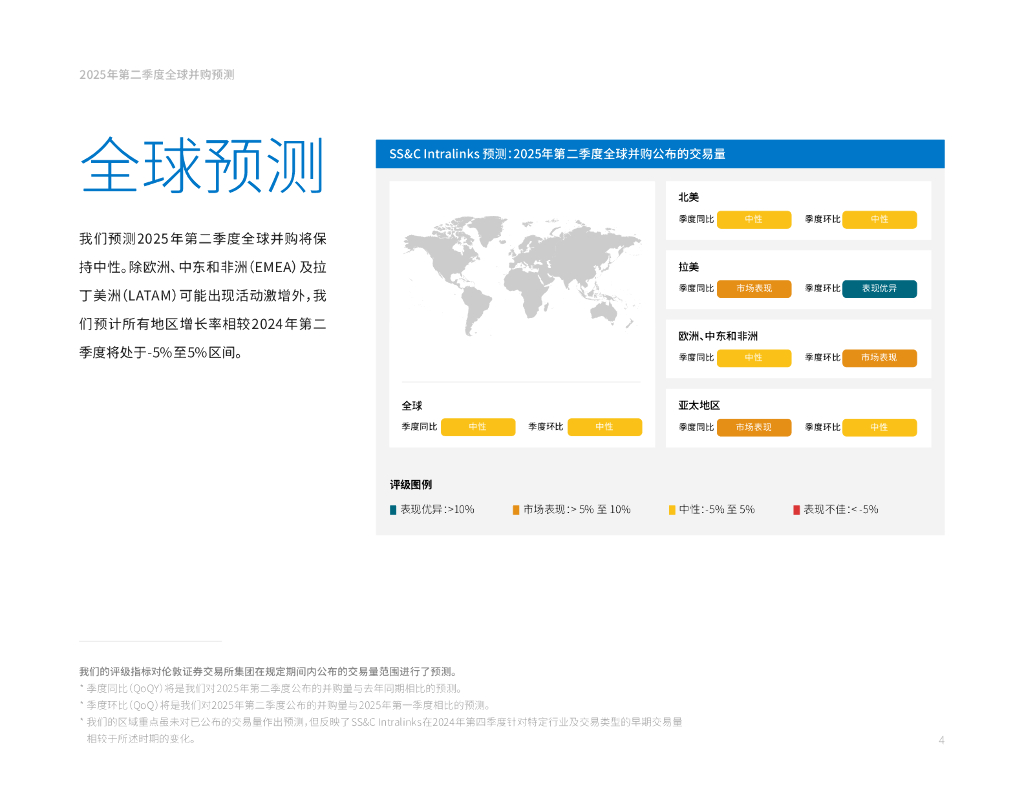Click the large 全球预测 heading
This screenshot has width=1024, height=791.
coord(203,165)
